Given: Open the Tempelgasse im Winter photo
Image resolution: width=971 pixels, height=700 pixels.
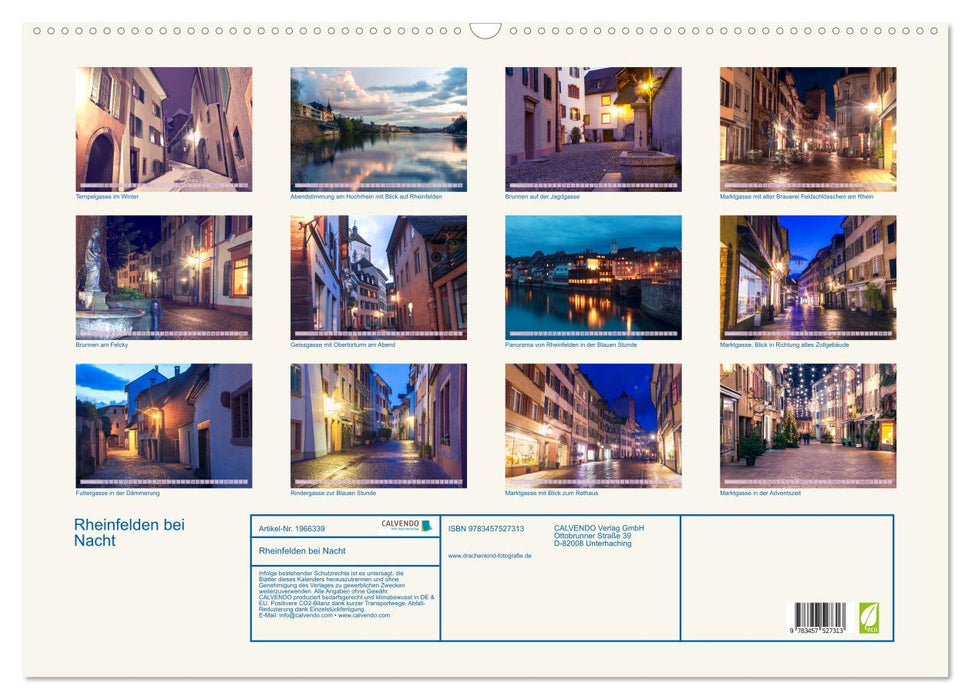Looking at the screenshot, I should tap(164, 129).
